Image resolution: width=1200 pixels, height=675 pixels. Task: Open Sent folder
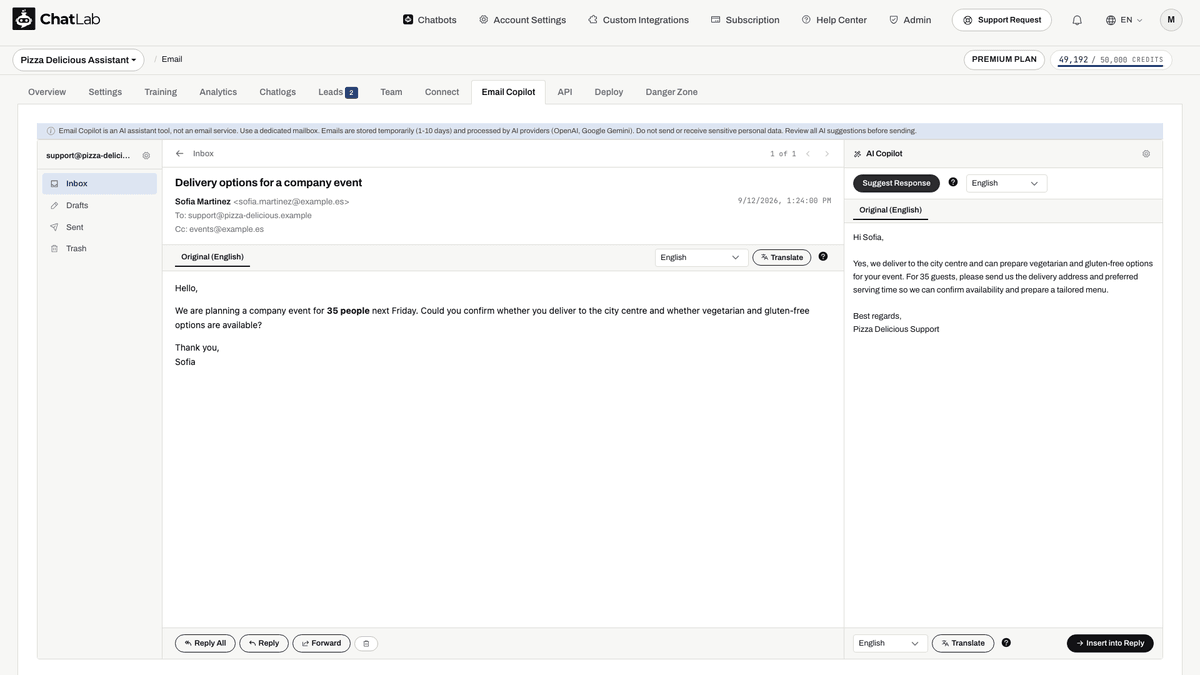pyautogui.click(x=99, y=227)
